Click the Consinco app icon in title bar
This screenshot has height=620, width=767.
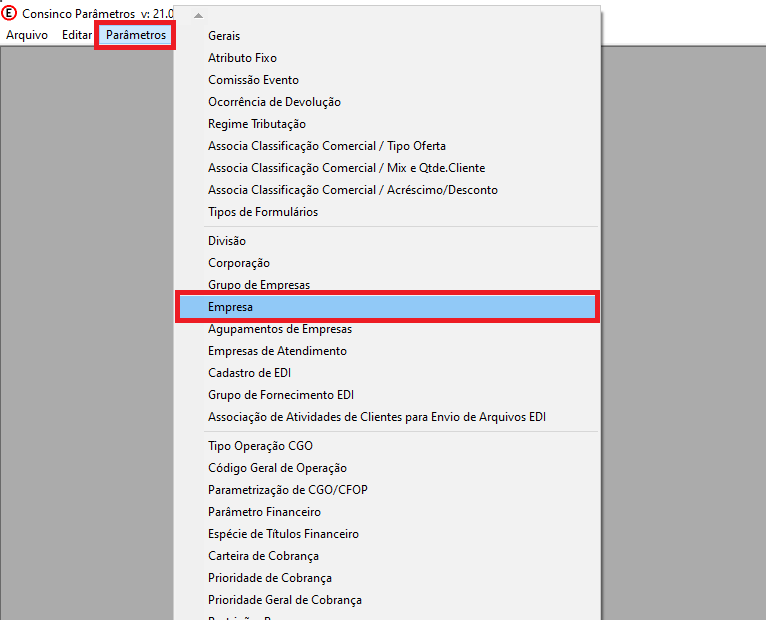coord(9,13)
